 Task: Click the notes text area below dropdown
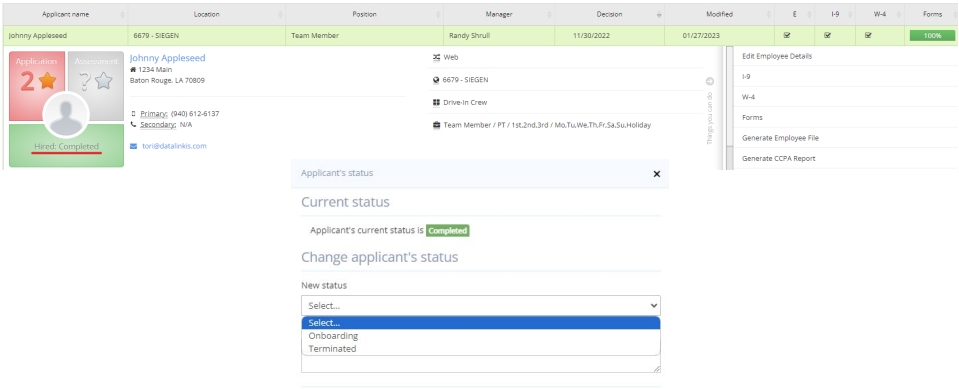[481, 364]
